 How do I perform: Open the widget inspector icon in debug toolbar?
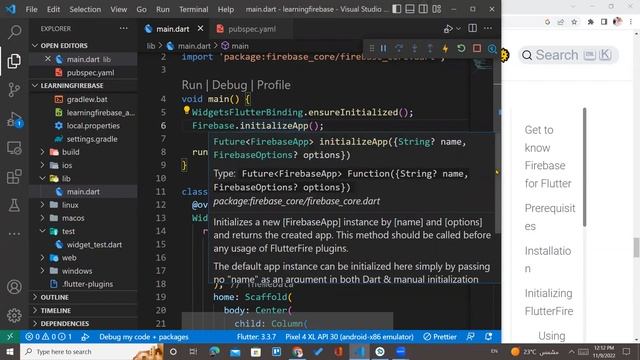click(x=492, y=49)
